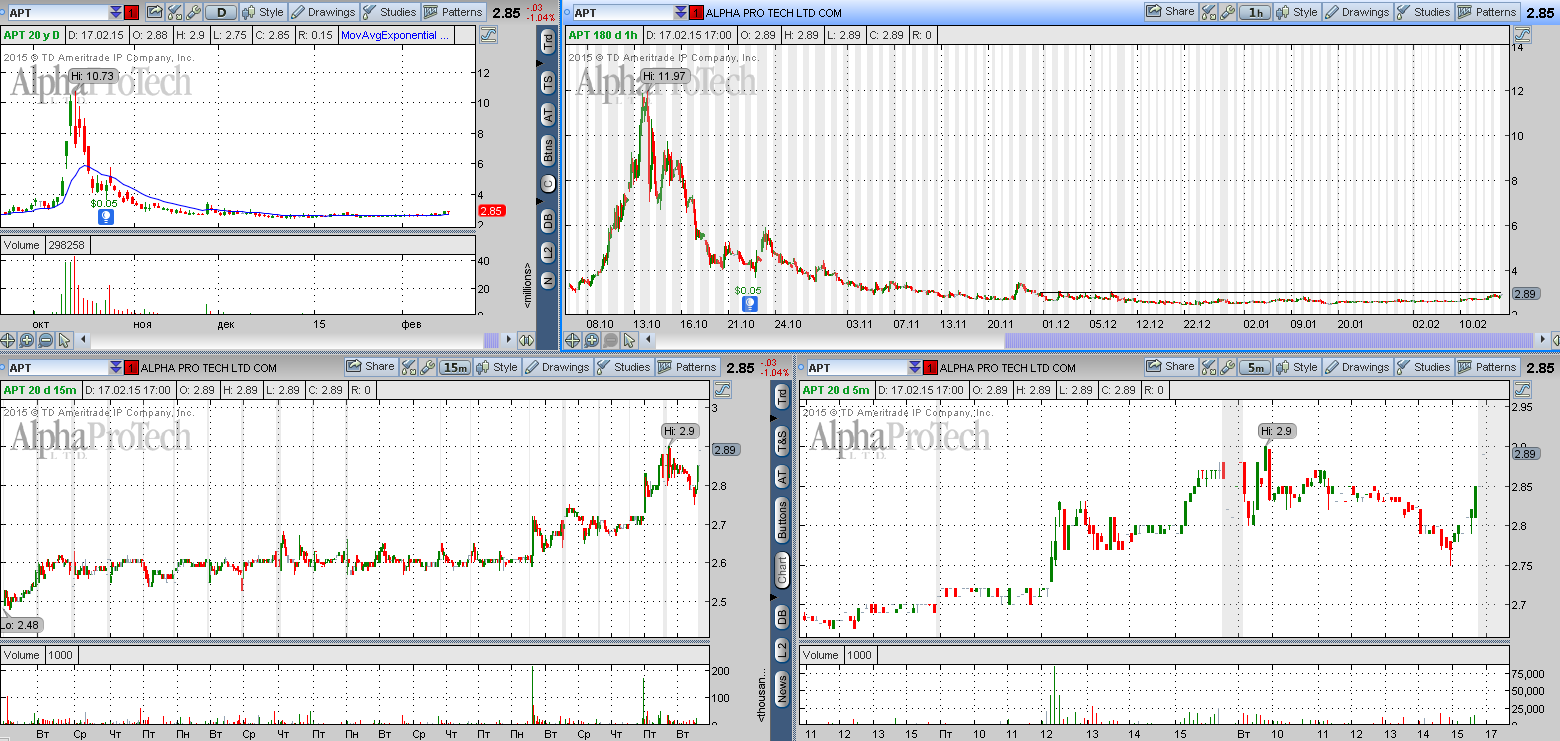This screenshot has width=1560, height=741.
Task: Open the DB sidebar tab in the top divider
Action: click(x=548, y=220)
